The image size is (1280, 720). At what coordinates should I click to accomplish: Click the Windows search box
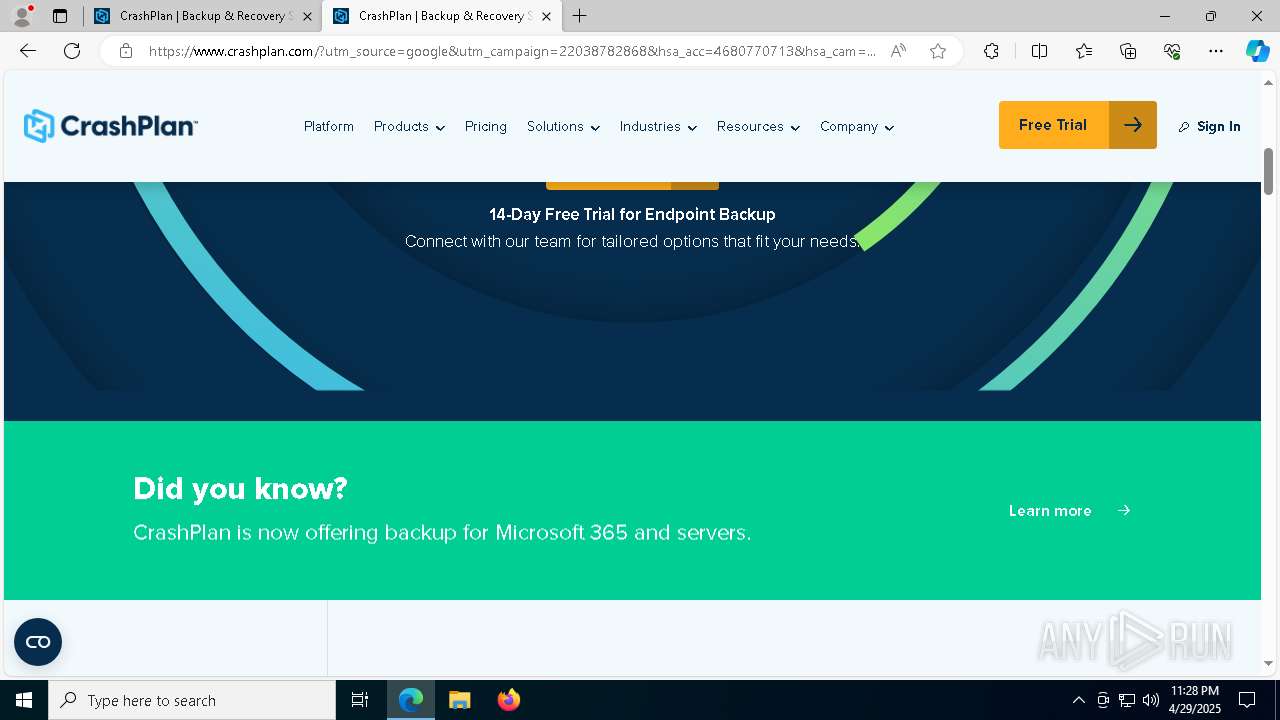192,700
